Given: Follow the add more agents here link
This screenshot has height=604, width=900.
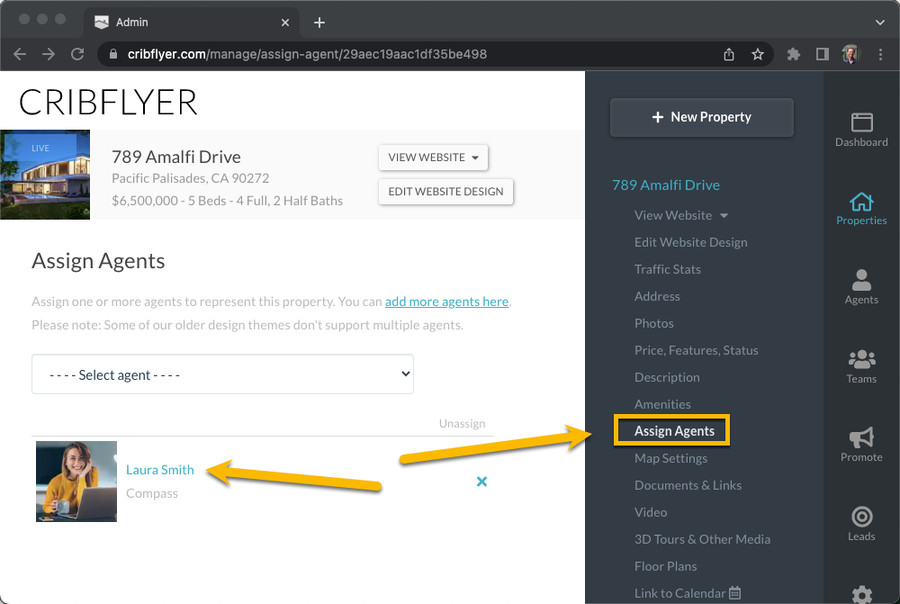Looking at the screenshot, I should tap(447, 301).
